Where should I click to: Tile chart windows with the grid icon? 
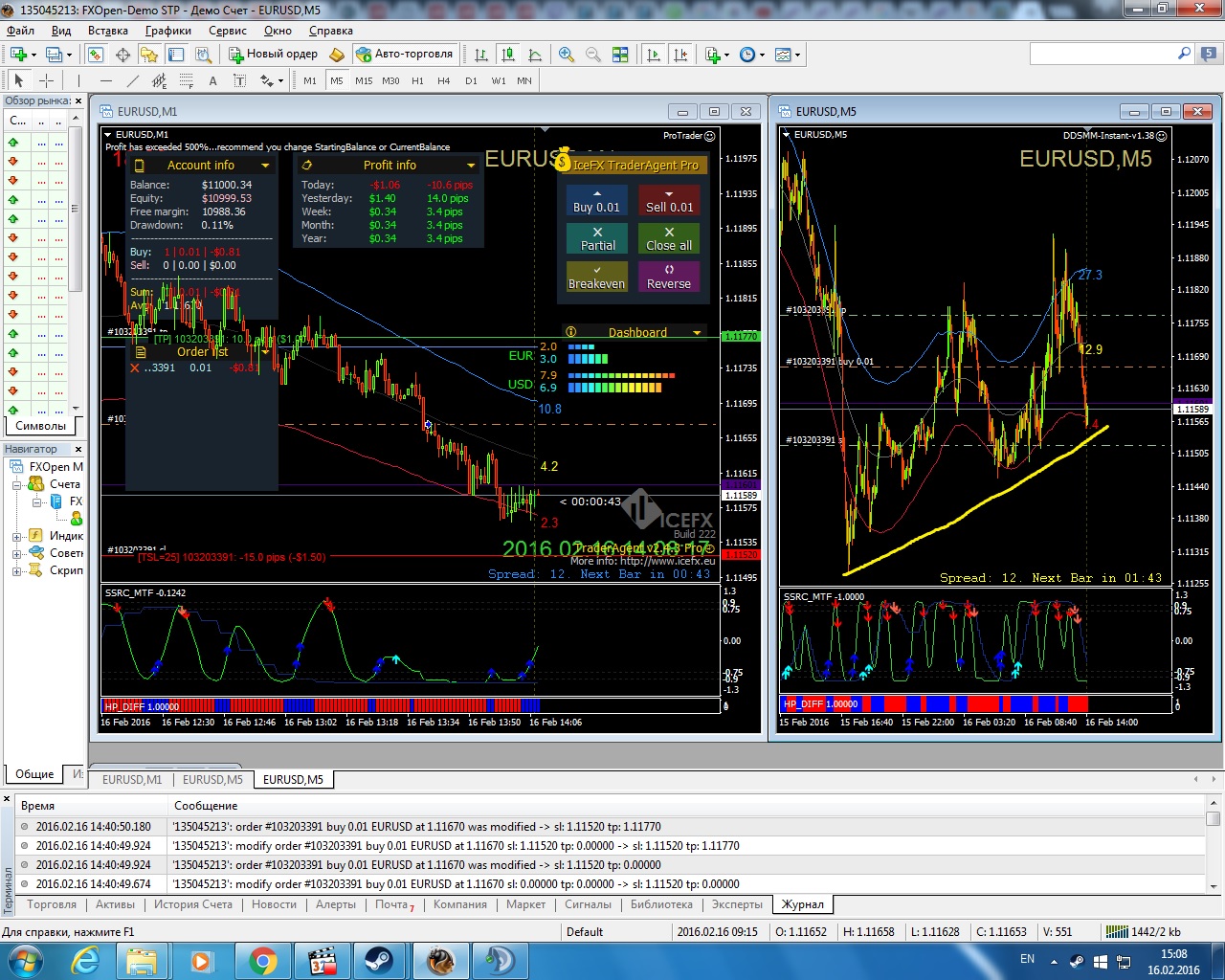(x=620, y=55)
